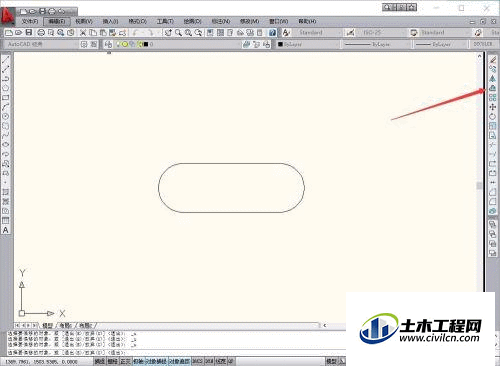This screenshot has width=500, height=366.
Task: Open the BYCOLOR plot style dropdown
Action: click(483, 44)
